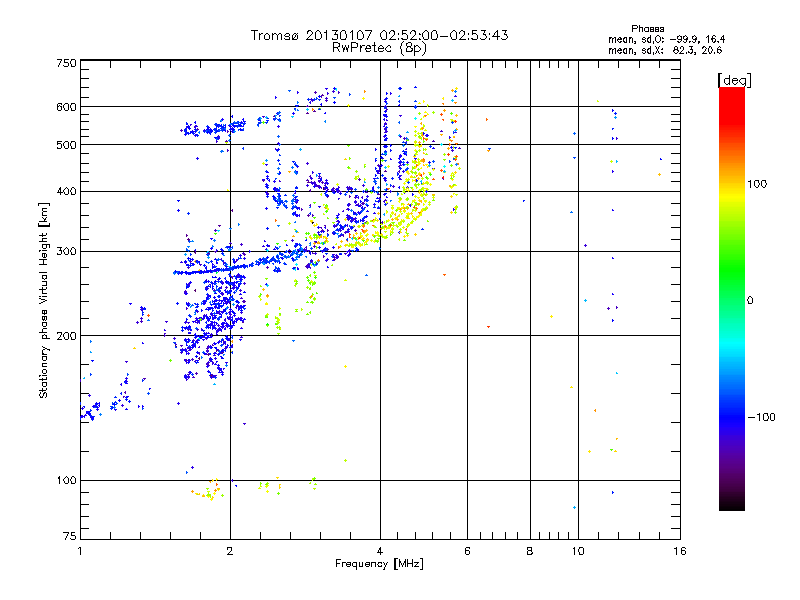Click the x-axis '8' tick label

coord(530,551)
